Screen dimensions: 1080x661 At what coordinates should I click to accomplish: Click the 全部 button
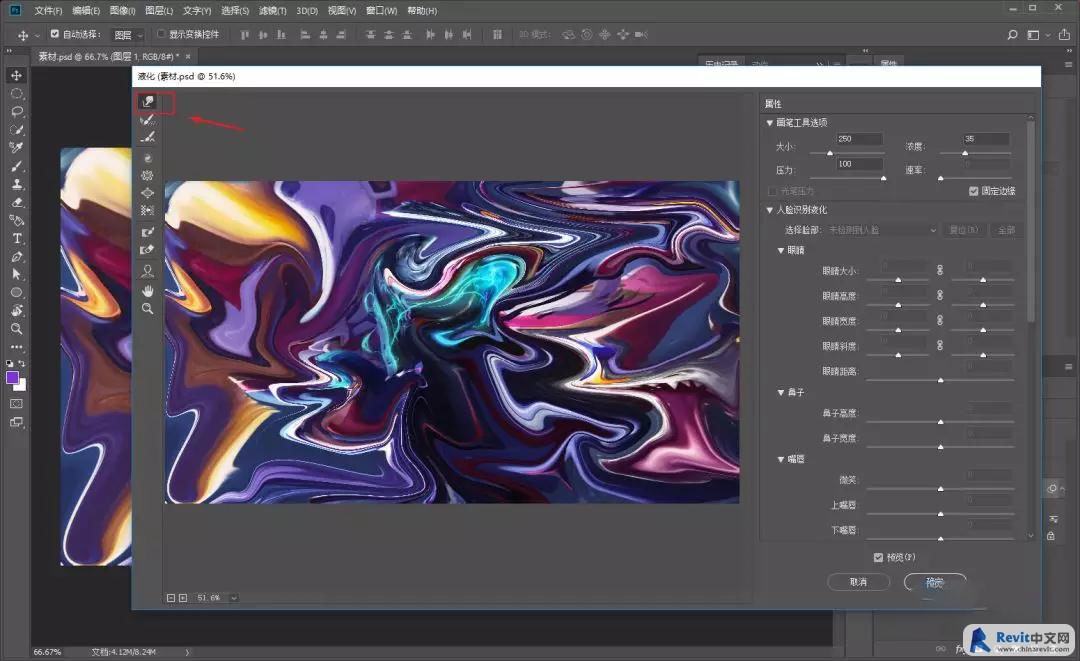coord(1006,230)
